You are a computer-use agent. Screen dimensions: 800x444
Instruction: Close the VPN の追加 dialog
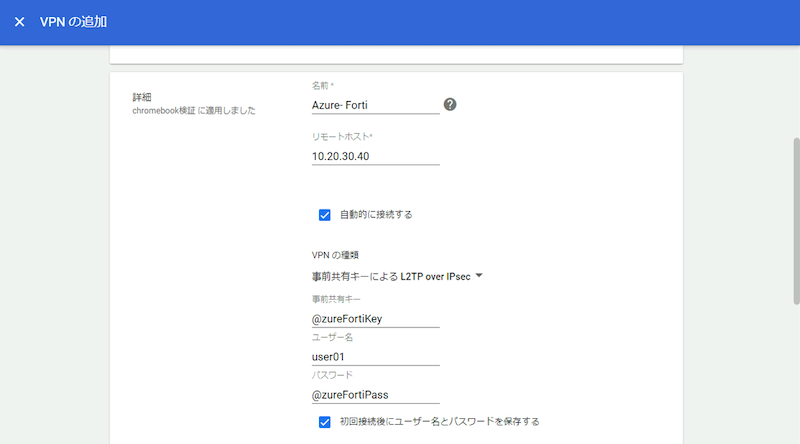coord(19,22)
